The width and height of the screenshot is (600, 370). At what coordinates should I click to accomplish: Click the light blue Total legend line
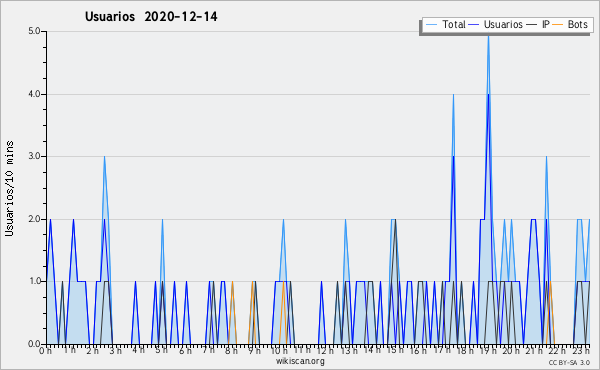pos(431,25)
